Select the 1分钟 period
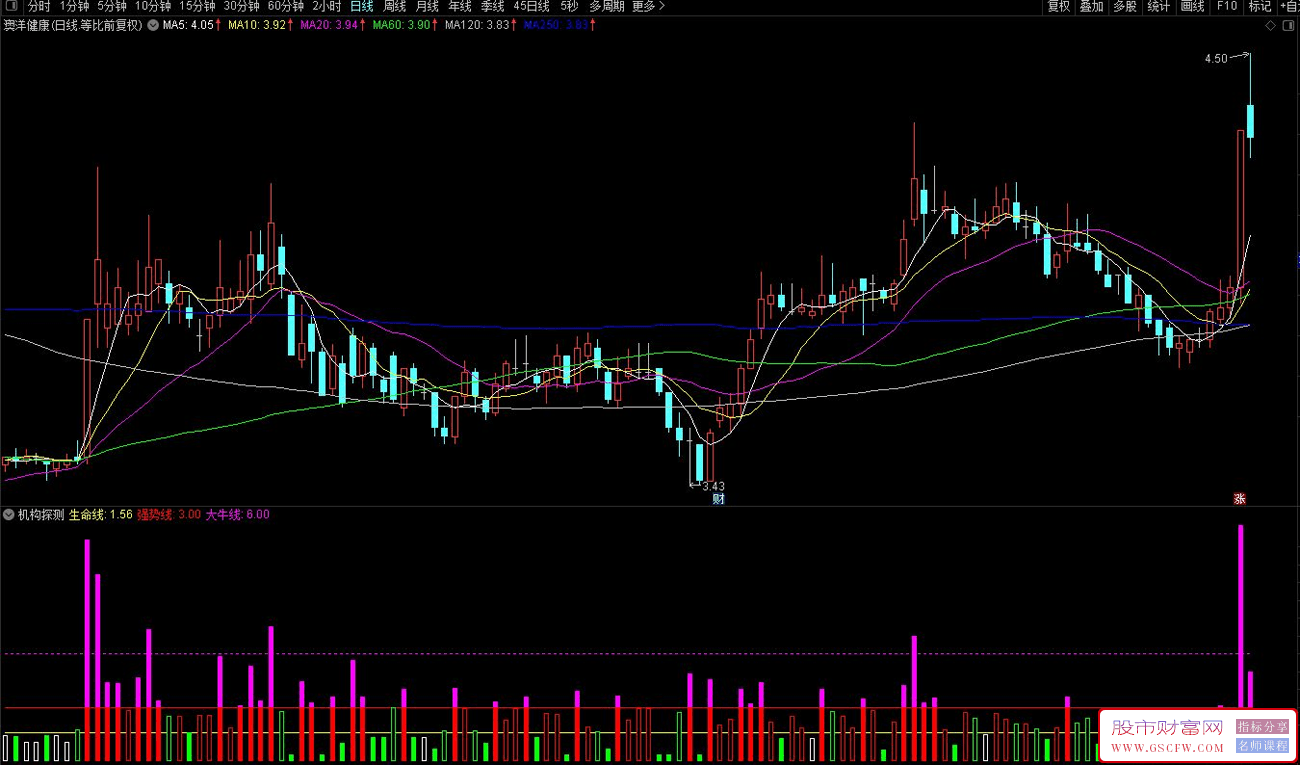1300x765 pixels. pyautogui.click(x=75, y=6)
